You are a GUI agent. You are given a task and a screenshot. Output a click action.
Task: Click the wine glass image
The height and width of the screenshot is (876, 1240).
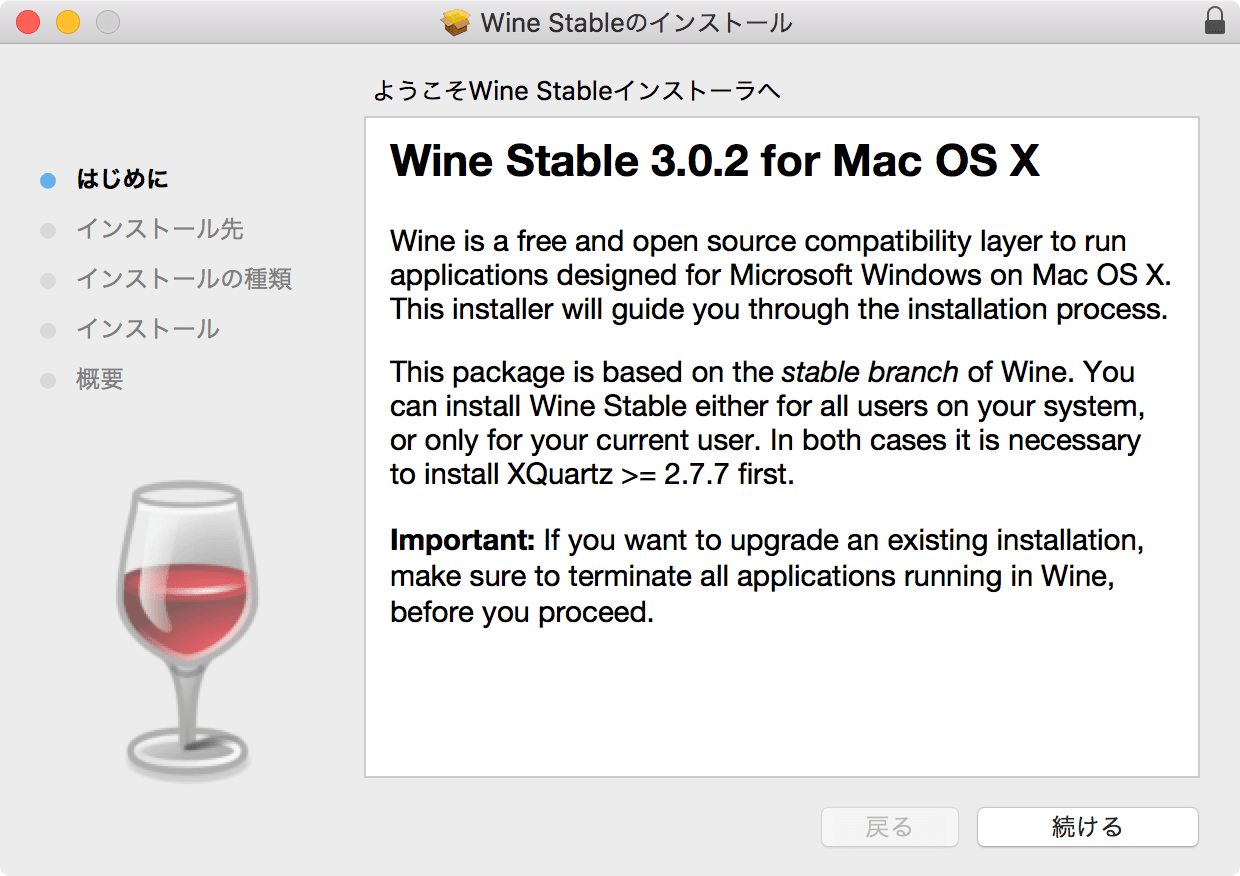tap(186, 631)
